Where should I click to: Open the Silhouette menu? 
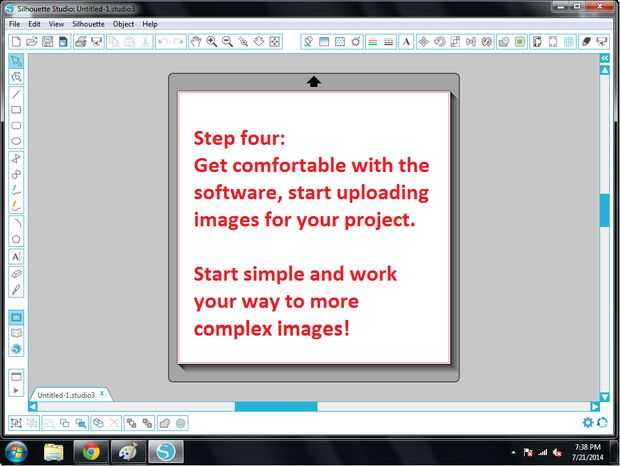tap(88, 24)
